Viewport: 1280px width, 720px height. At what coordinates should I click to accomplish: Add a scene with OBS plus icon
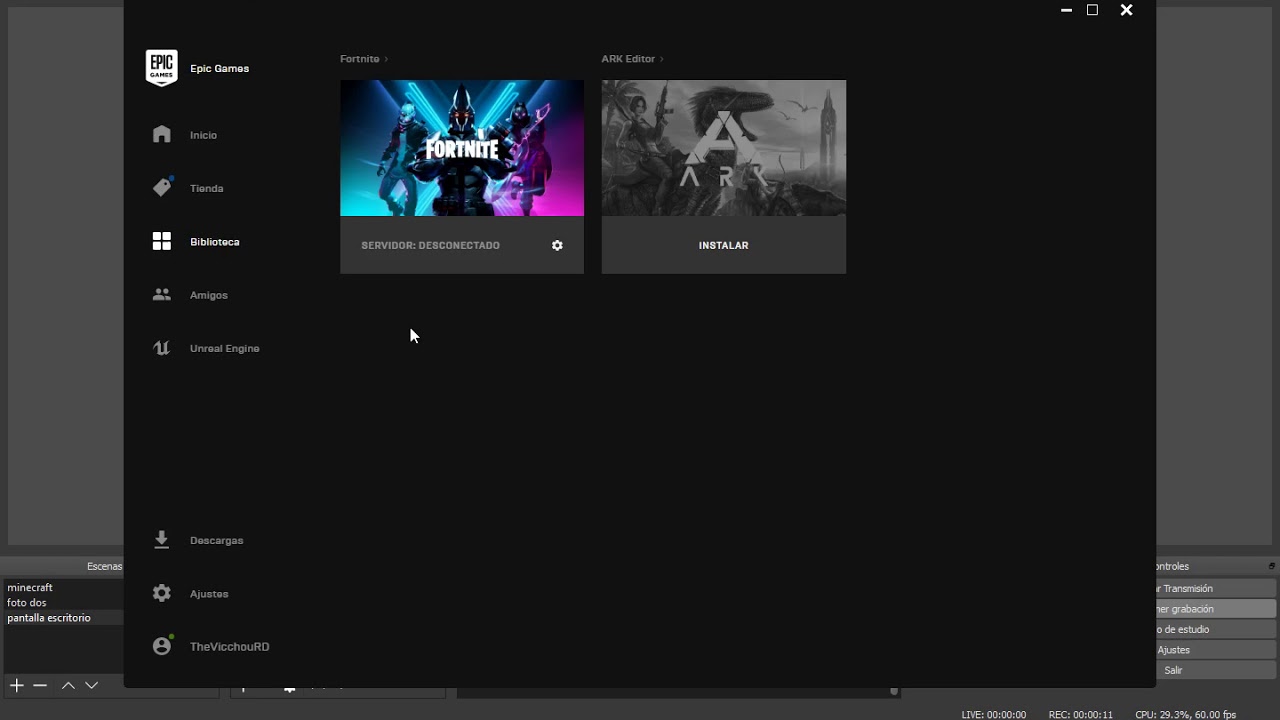pyautogui.click(x=17, y=685)
